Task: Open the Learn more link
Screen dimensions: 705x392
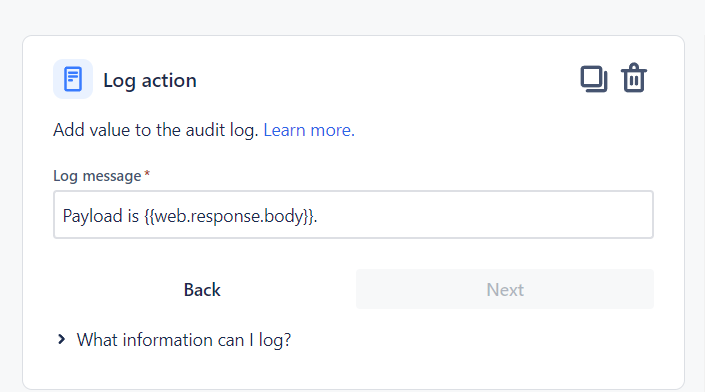Action: click(x=309, y=130)
